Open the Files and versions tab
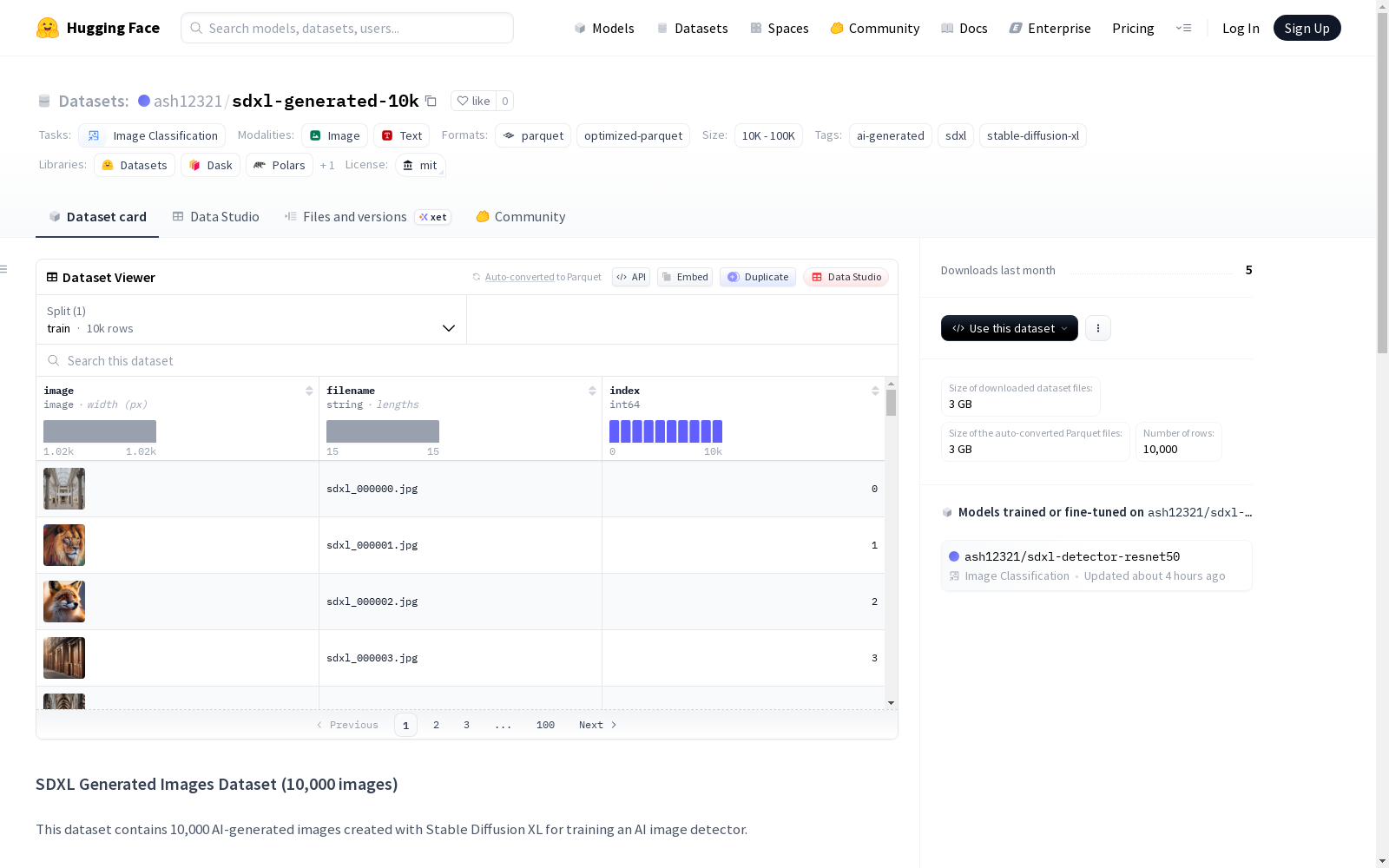The image size is (1389, 868). click(x=367, y=217)
